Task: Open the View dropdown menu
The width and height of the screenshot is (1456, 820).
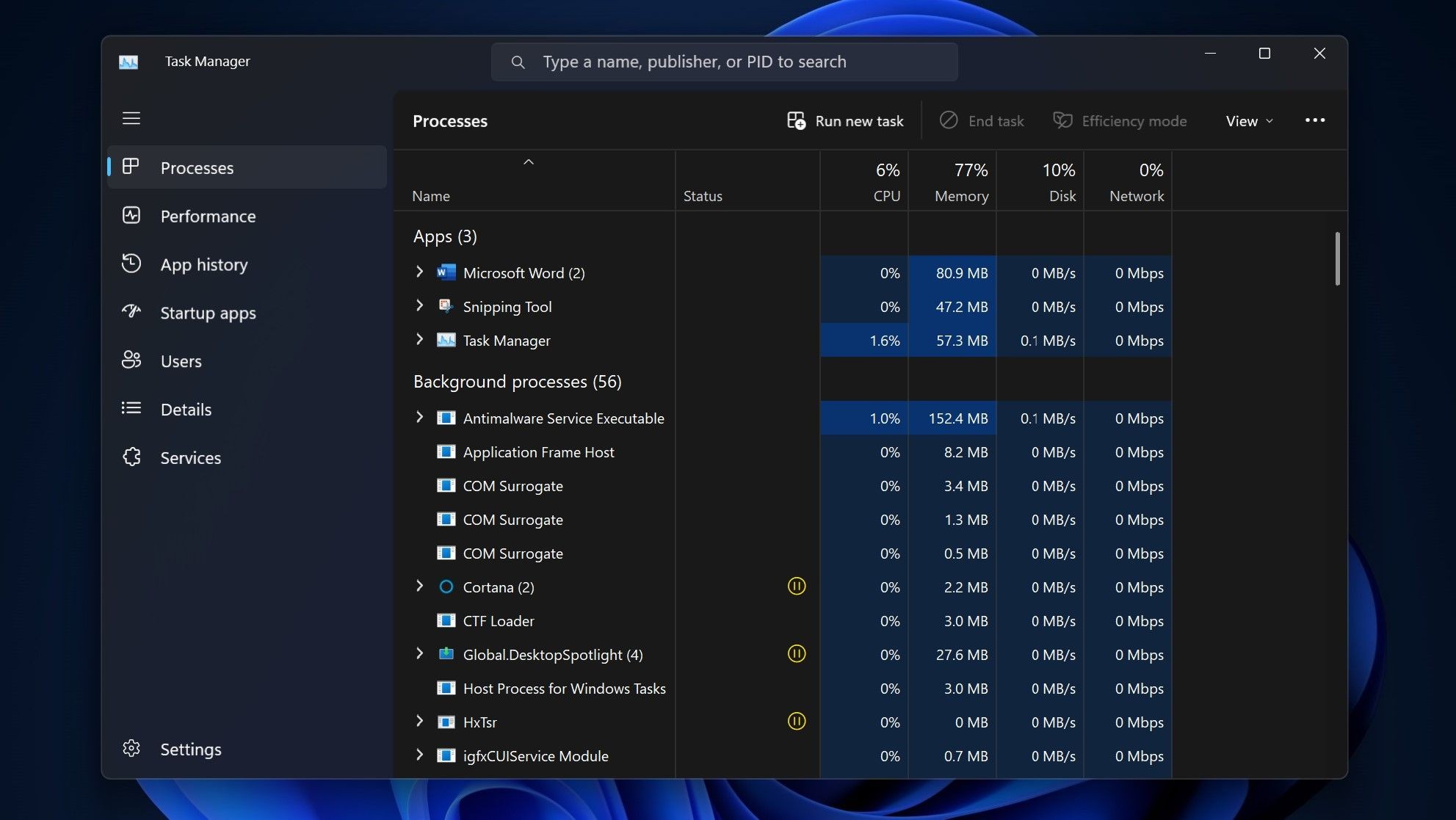Action: click(x=1249, y=121)
